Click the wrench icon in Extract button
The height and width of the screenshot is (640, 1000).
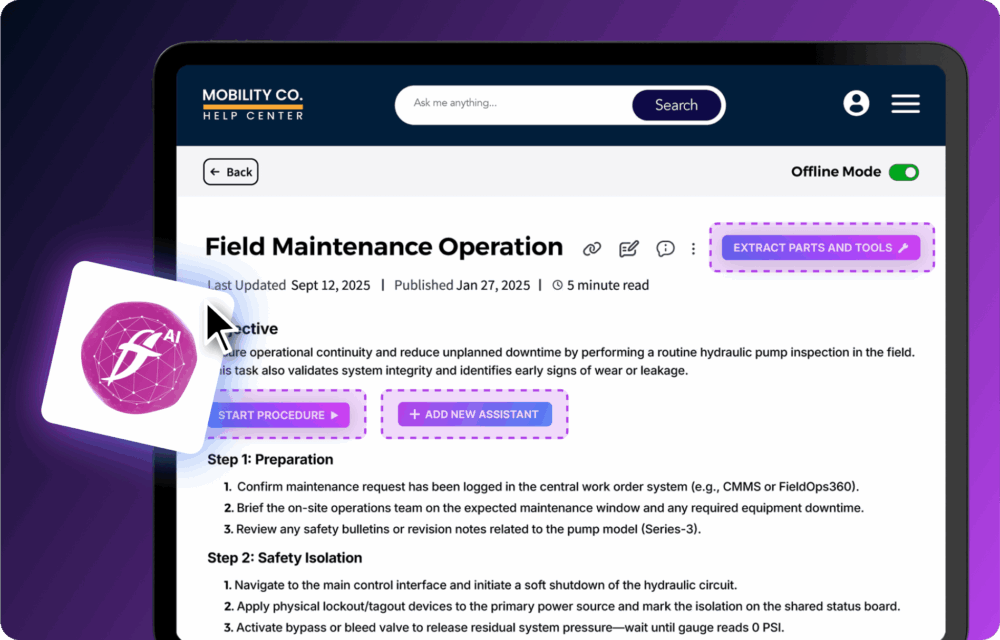click(903, 248)
